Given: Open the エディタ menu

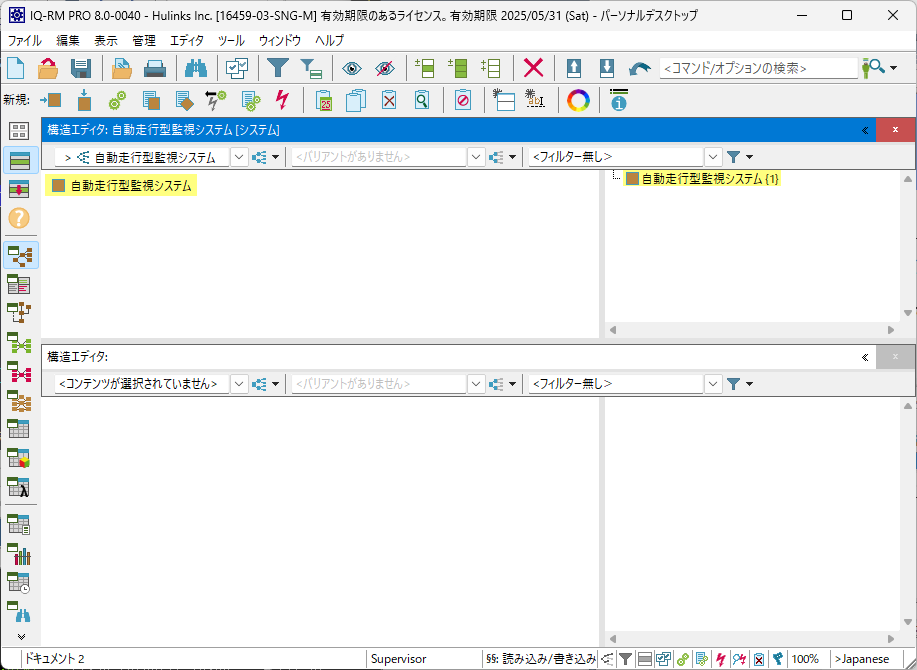Looking at the screenshot, I should 186,41.
